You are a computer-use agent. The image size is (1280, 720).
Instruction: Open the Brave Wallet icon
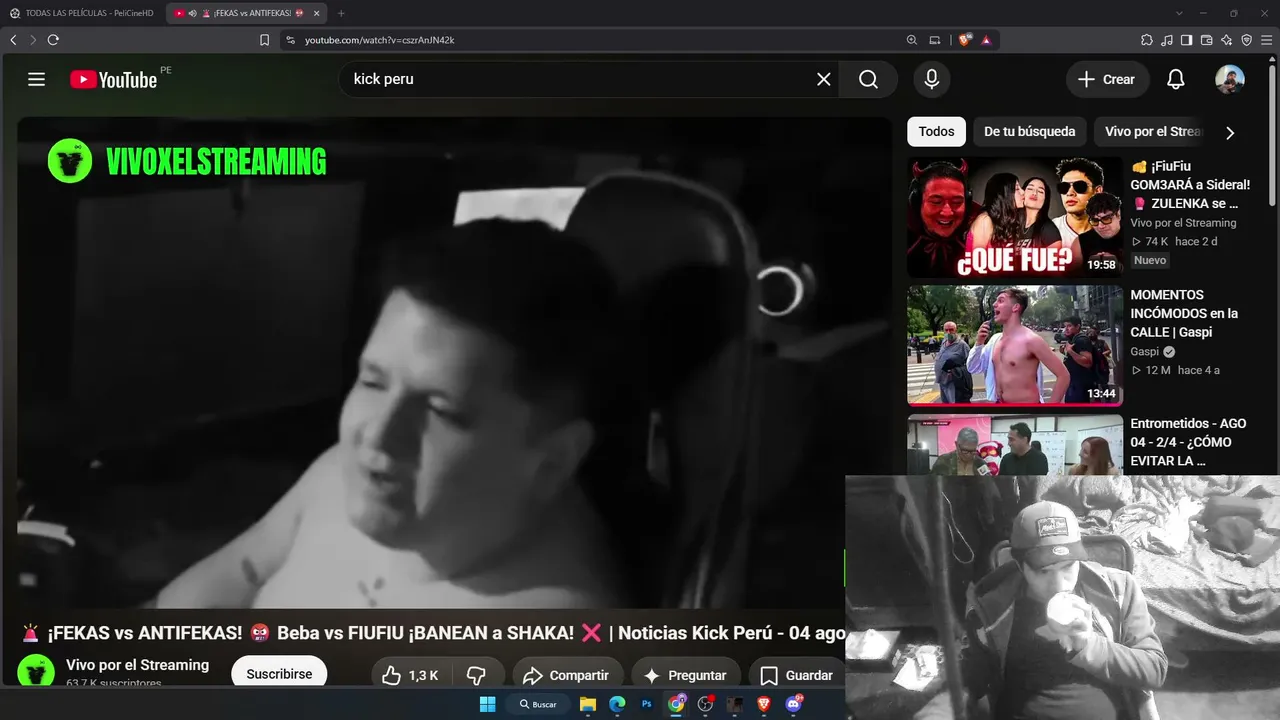pyautogui.click(x=1207, y=40)
